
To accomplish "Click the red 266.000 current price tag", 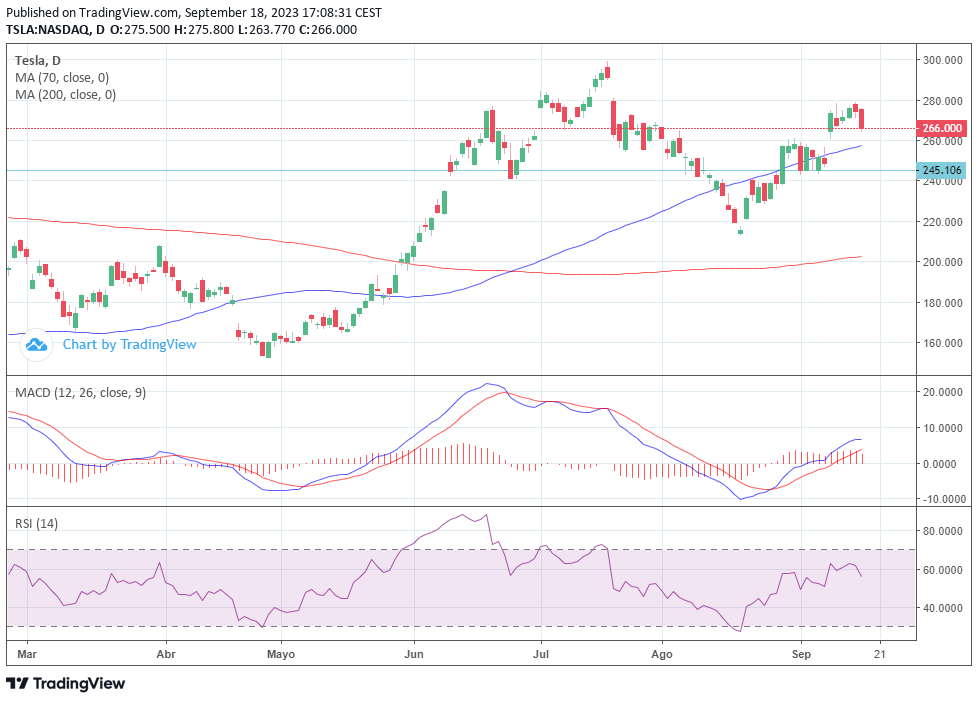I will tap(942, 129).
